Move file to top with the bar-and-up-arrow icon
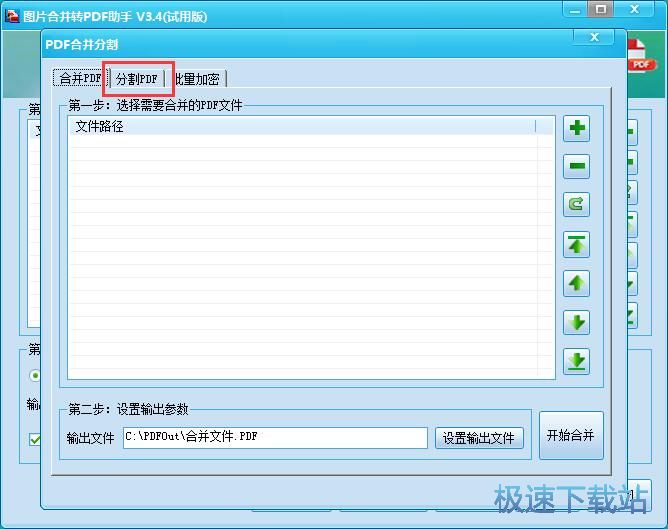The image size is (668, 529). (576, 244)
